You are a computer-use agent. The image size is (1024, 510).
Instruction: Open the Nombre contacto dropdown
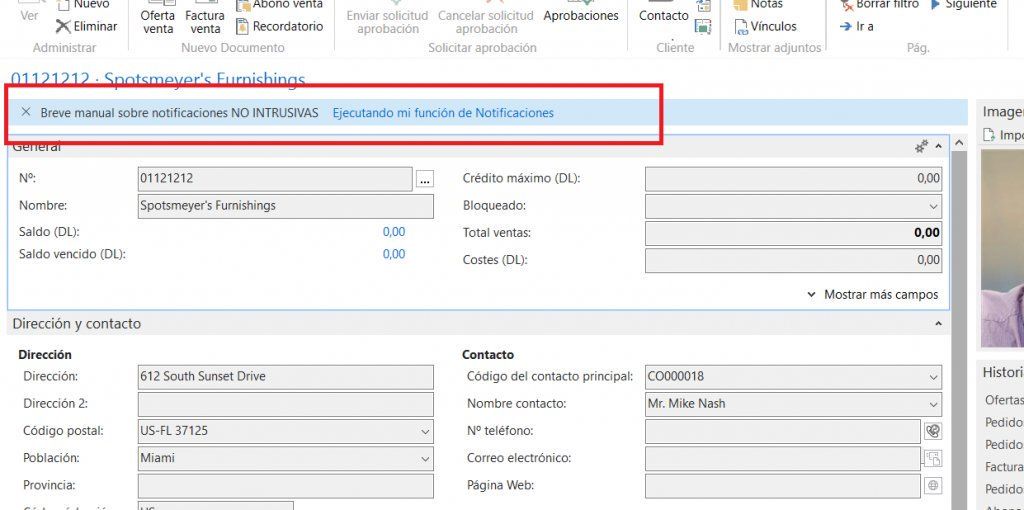point(933,404)
